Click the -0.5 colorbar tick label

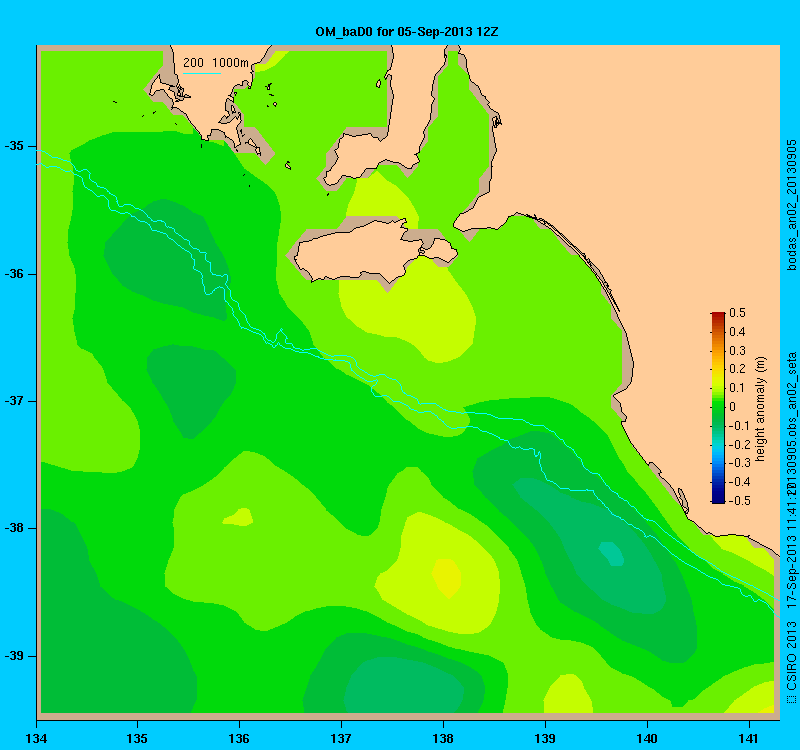click(739, 501)
